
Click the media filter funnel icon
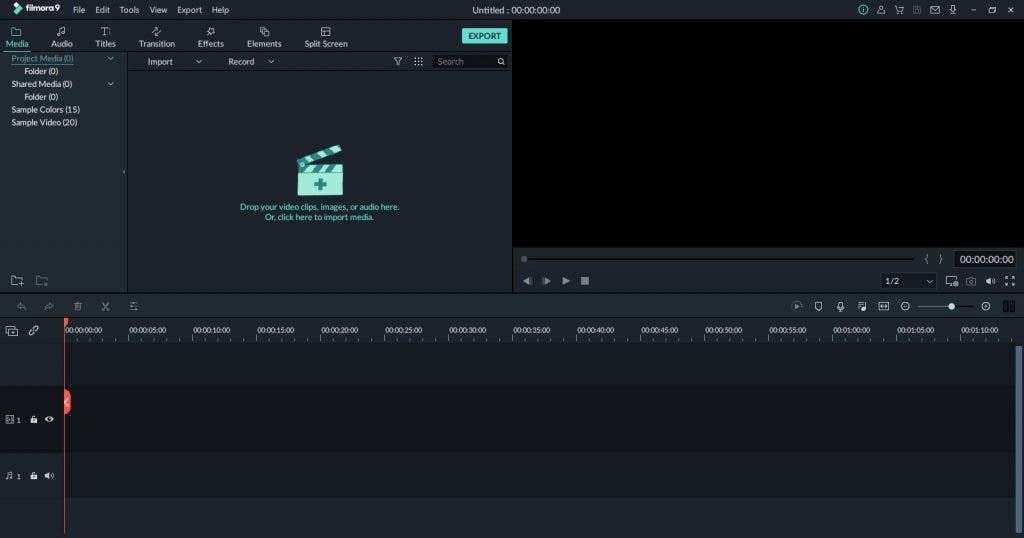[x=398, y=61]
